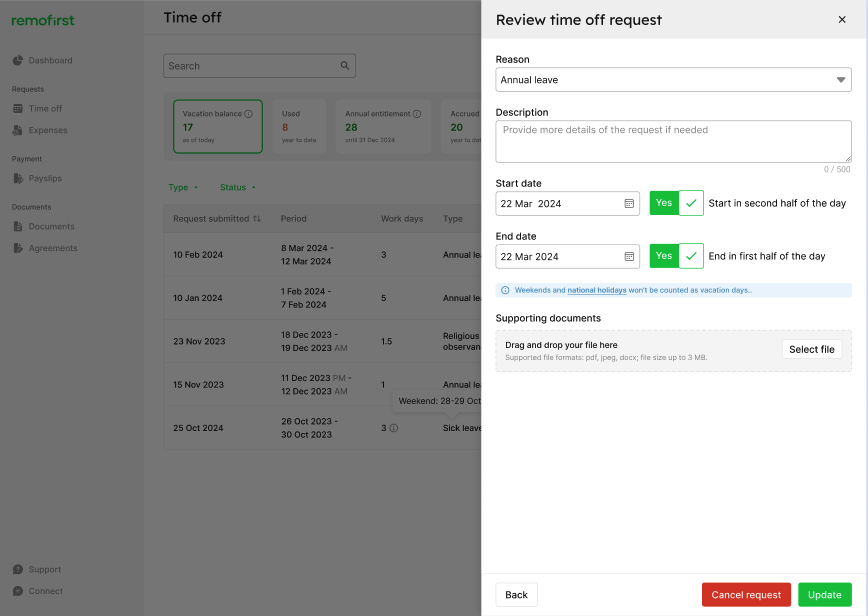Click the info icon in weekends notice
868x616 pixels.
tap(505, 290)
